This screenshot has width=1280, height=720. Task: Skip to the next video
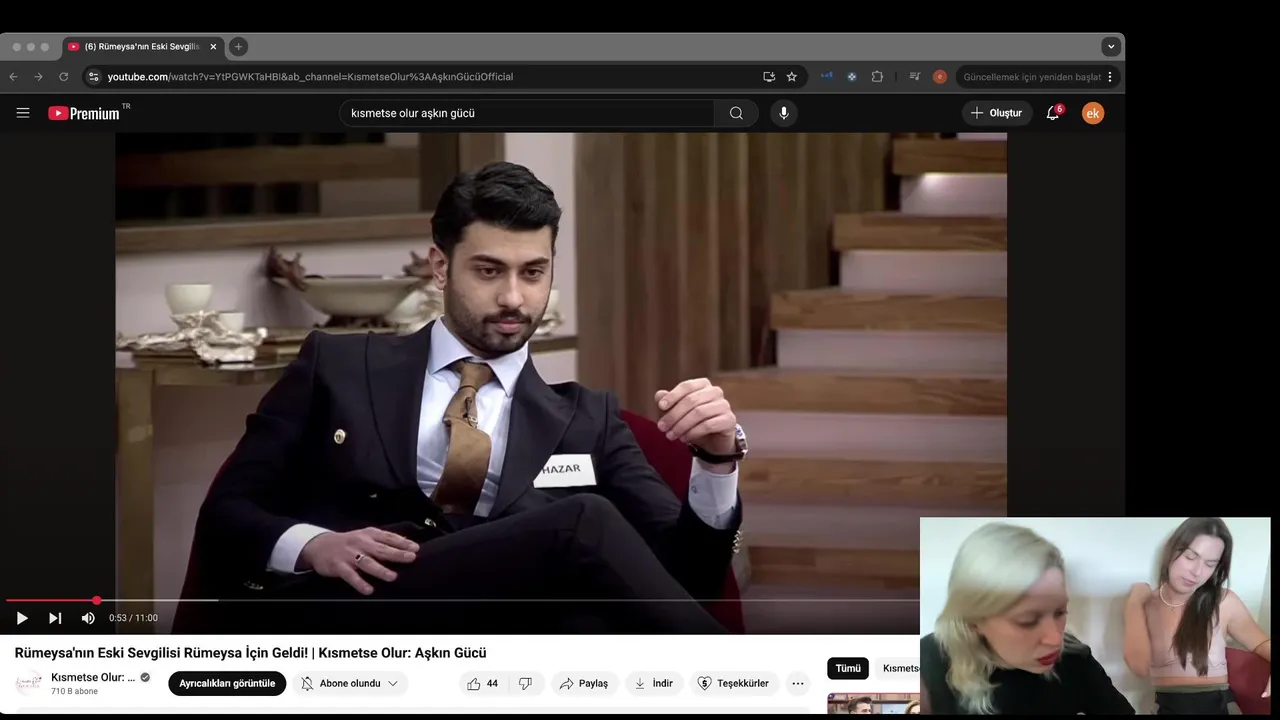[x=55, y=618]
